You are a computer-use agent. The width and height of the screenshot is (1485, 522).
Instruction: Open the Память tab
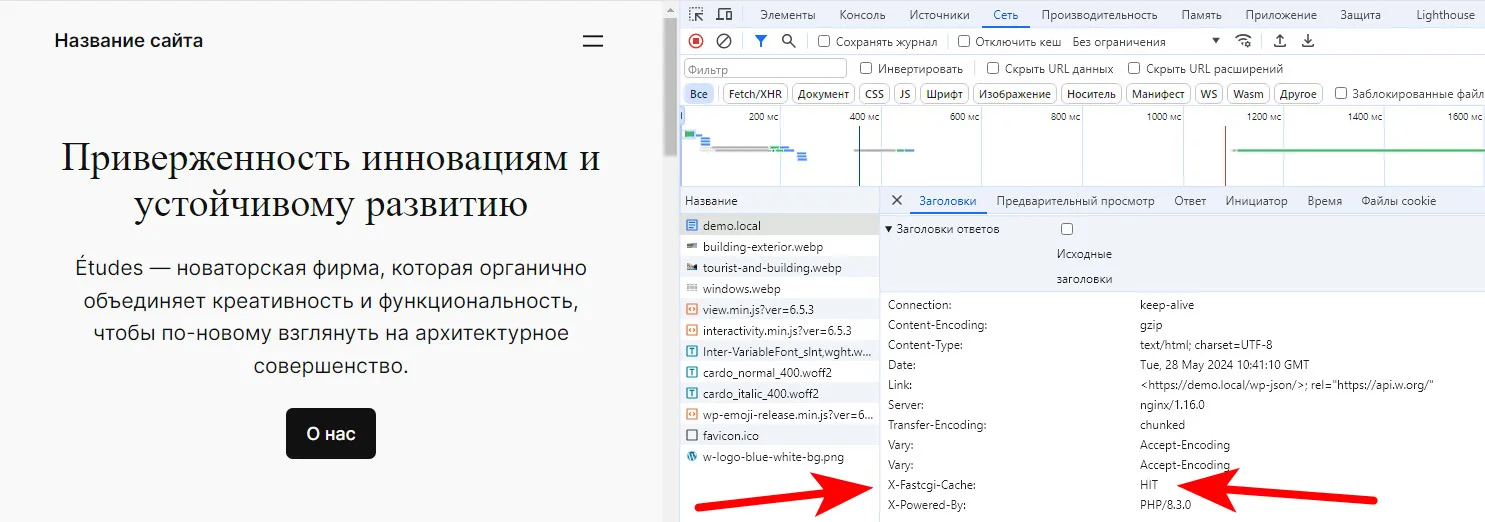1201,15
